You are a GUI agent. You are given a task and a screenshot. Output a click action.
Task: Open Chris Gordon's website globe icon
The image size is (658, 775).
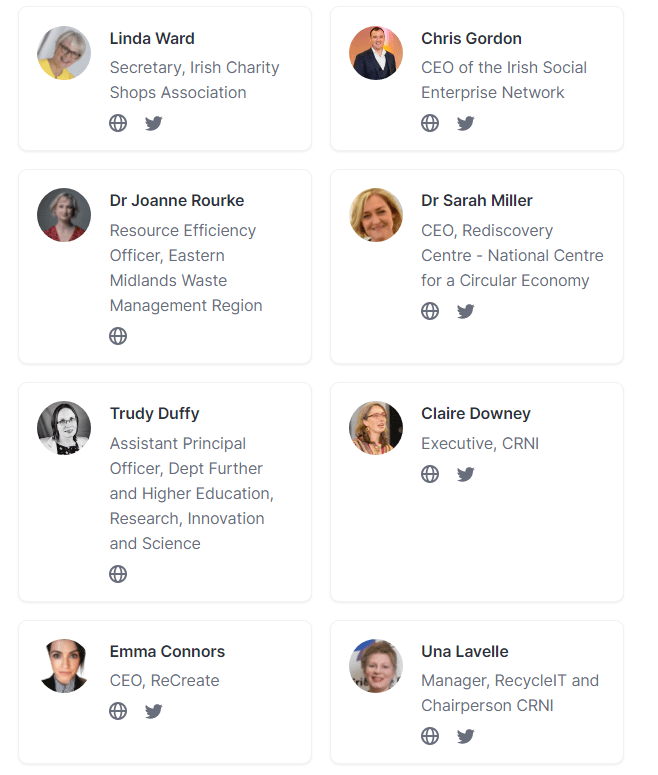(x=430, y=123)
